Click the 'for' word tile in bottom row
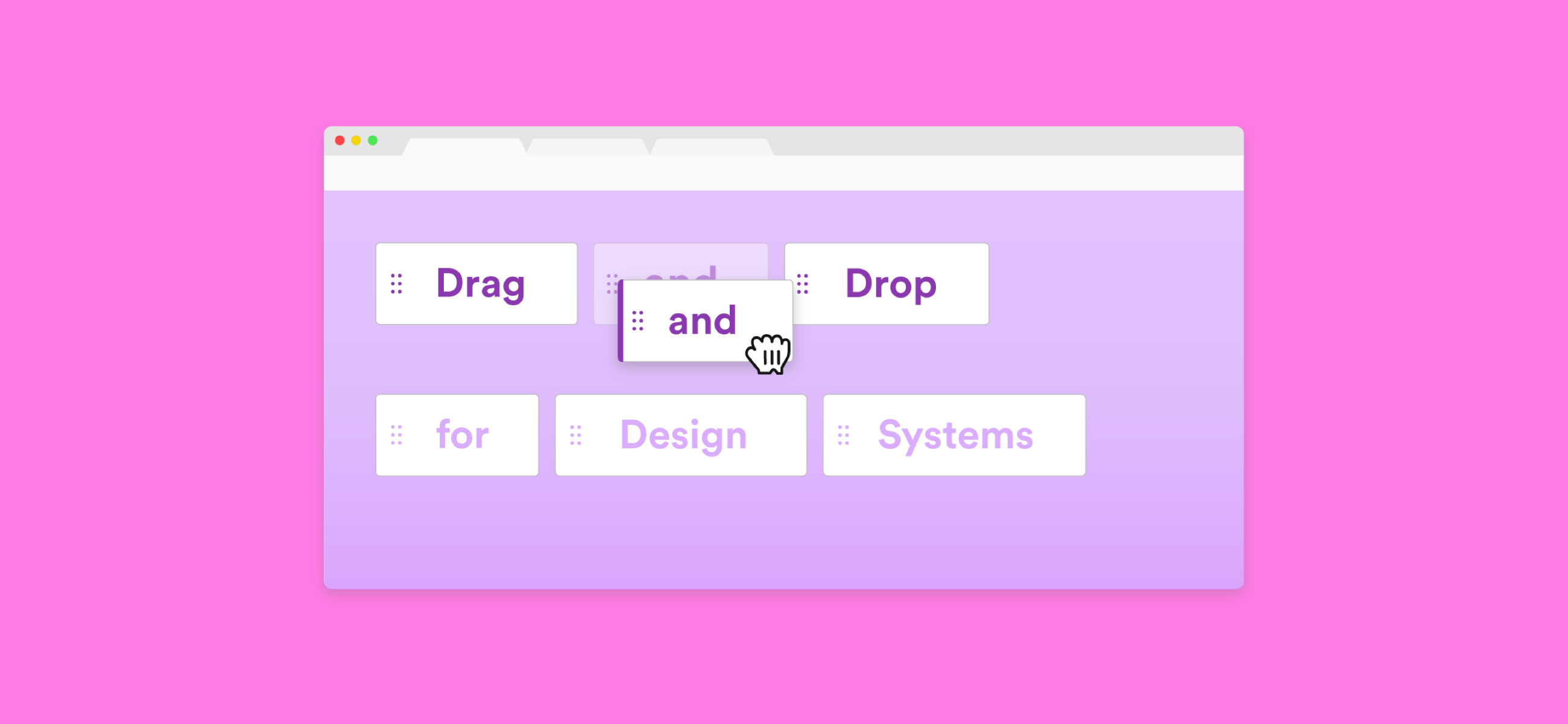 pos(460,435)
